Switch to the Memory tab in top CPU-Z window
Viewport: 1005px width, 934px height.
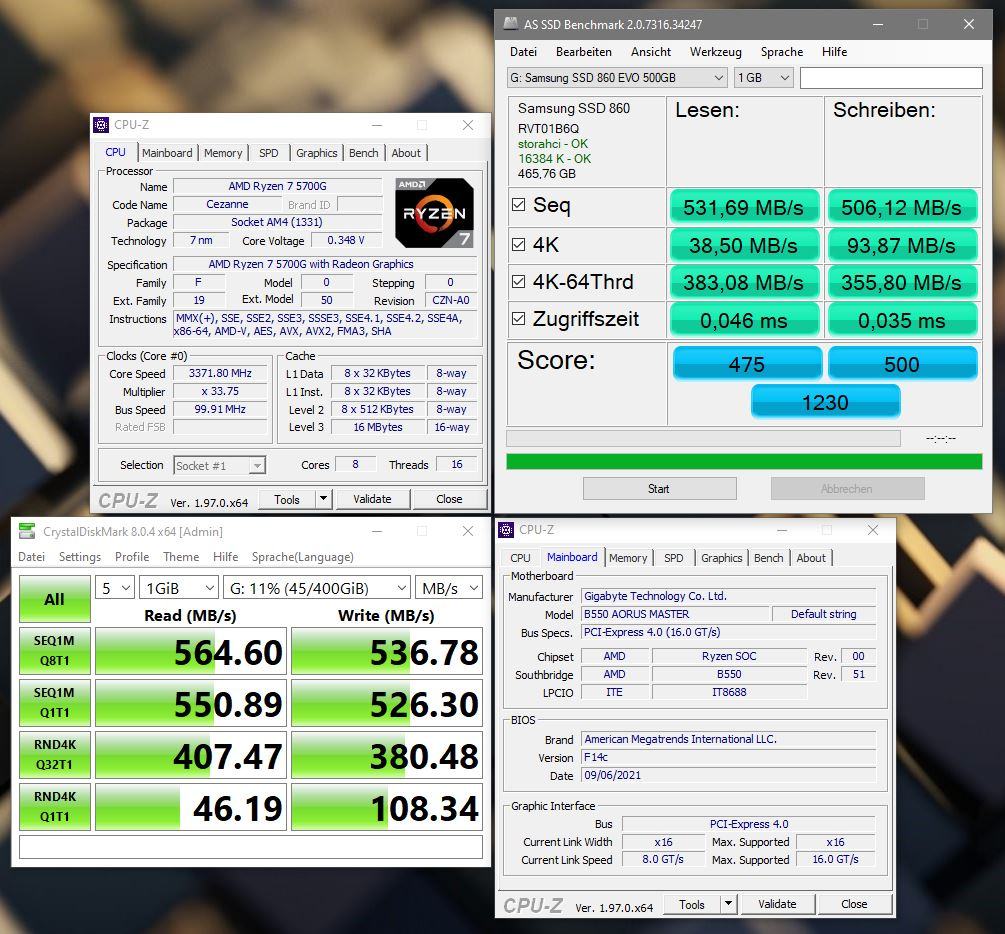pos(223,153)
